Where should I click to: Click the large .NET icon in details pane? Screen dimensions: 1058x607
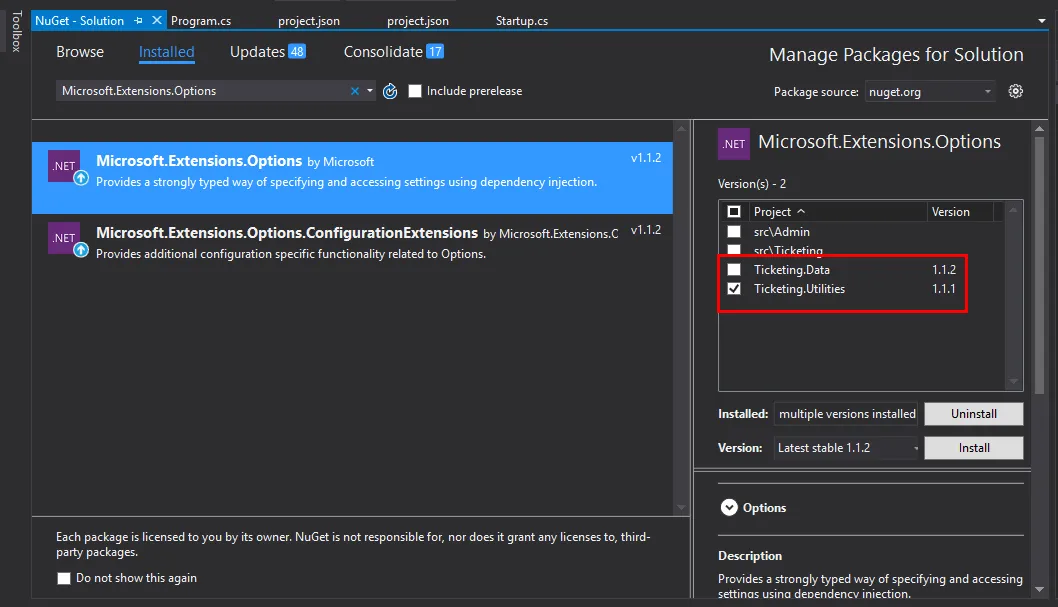pyautogui.click(x=734, y=144)
